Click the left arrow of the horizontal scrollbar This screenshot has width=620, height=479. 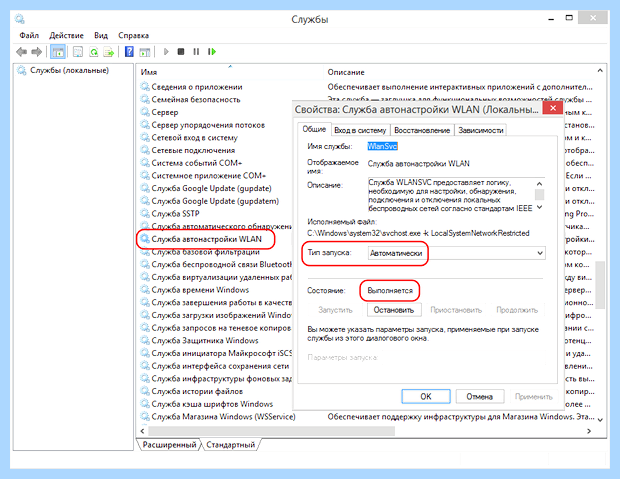[x=143, y=431]
